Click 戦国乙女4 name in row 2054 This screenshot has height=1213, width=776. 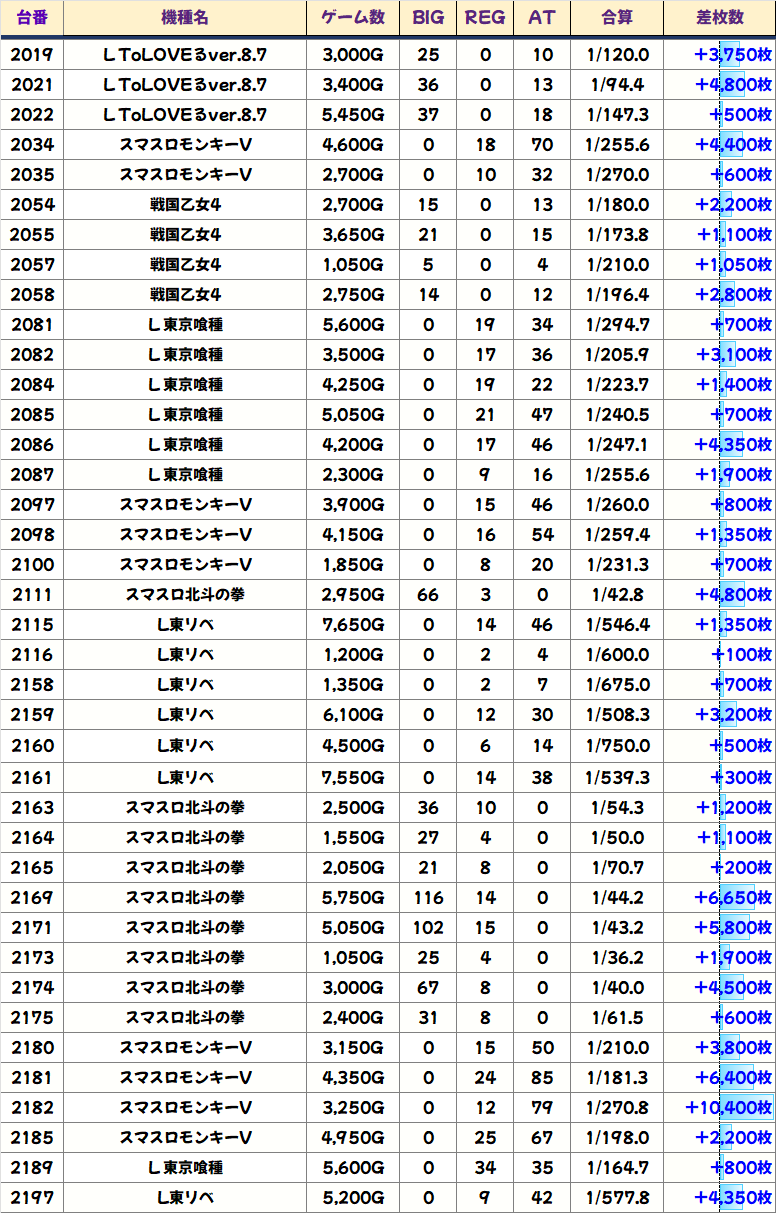click(x=185, y=205)
